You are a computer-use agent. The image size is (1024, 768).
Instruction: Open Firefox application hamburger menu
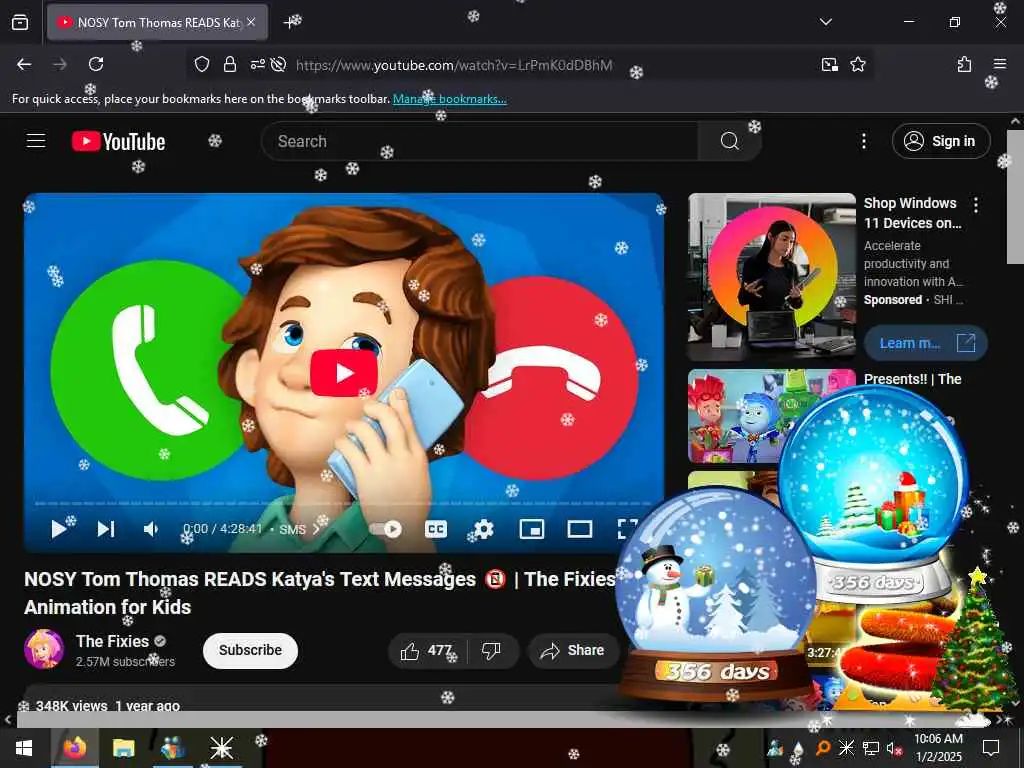[999, 64]
